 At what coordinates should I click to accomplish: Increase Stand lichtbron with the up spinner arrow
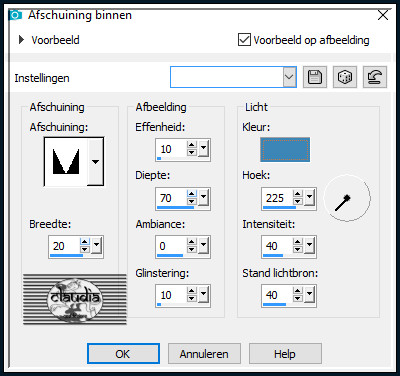click(298, 291)
